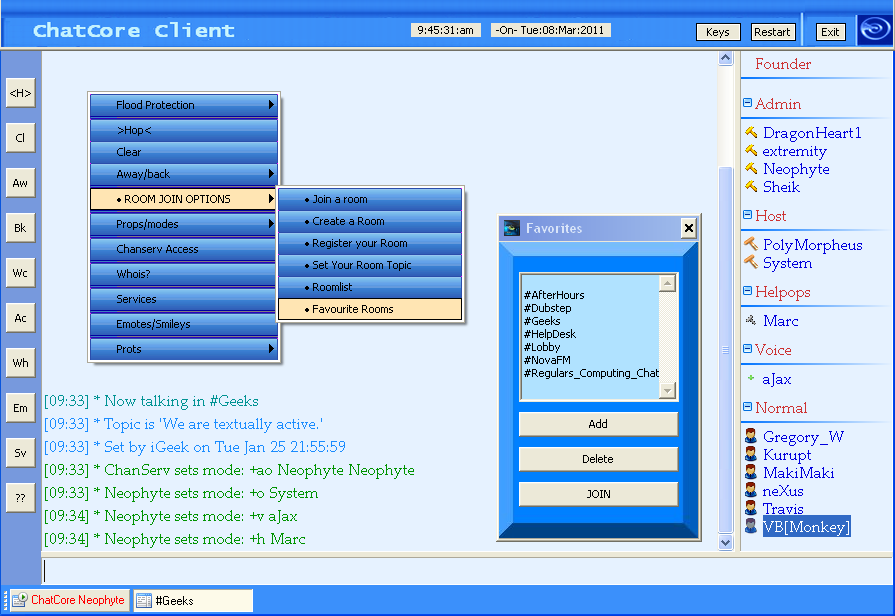895x616 pixels.
Task: Select #HelpDesk in Favorites list
Action: pos(550,334)
